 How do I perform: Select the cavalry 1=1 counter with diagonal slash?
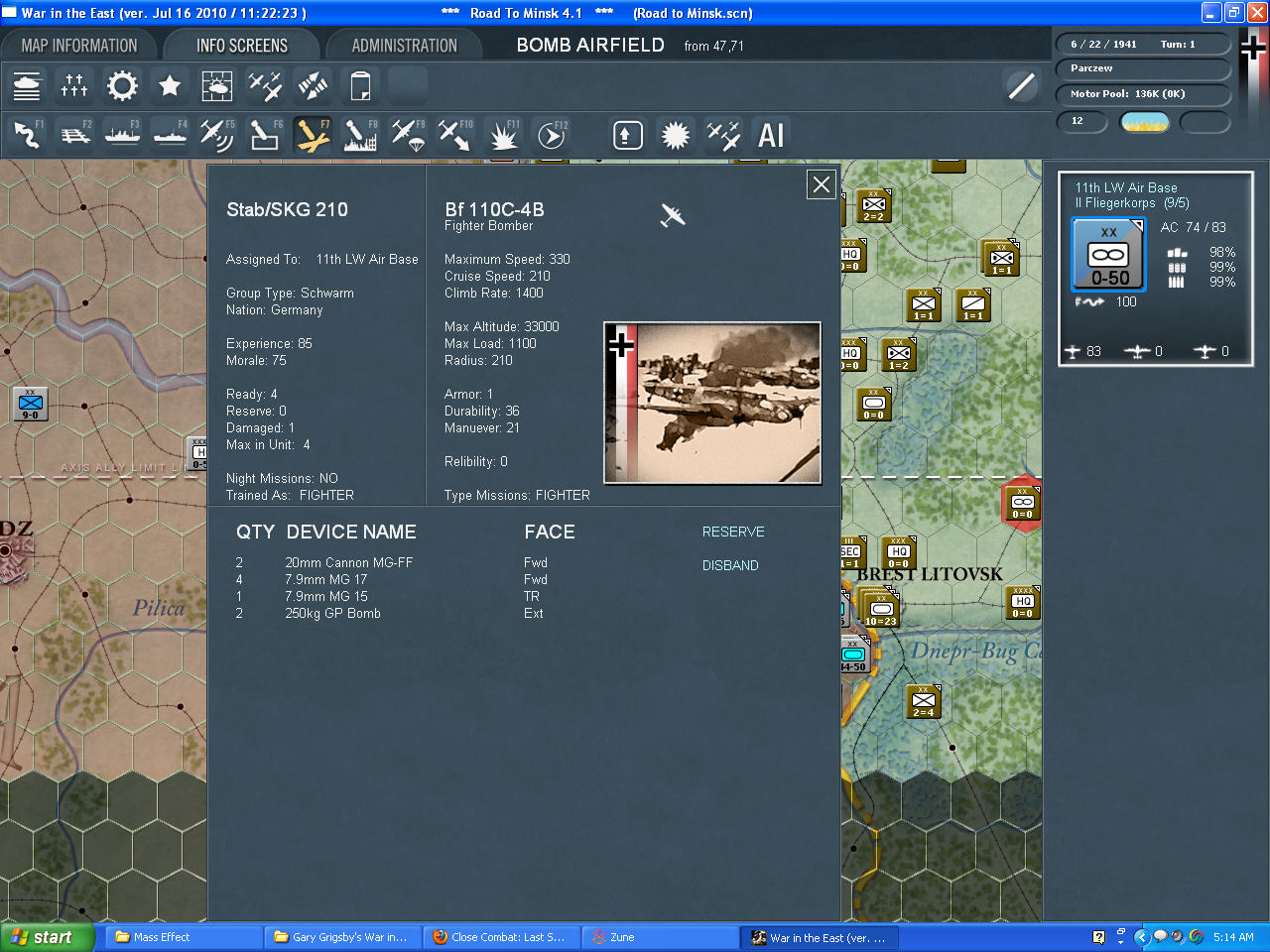coord(973,305)
